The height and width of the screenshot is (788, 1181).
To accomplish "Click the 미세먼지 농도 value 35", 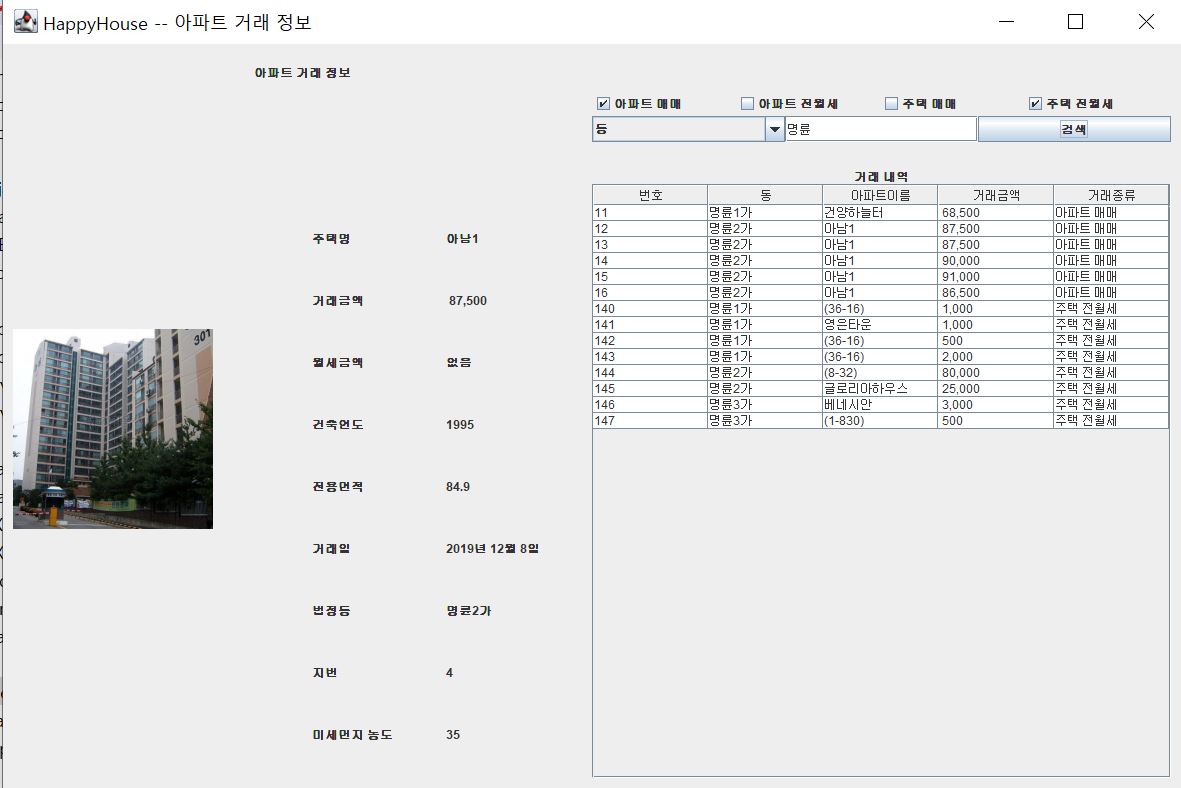I will 453,735.
